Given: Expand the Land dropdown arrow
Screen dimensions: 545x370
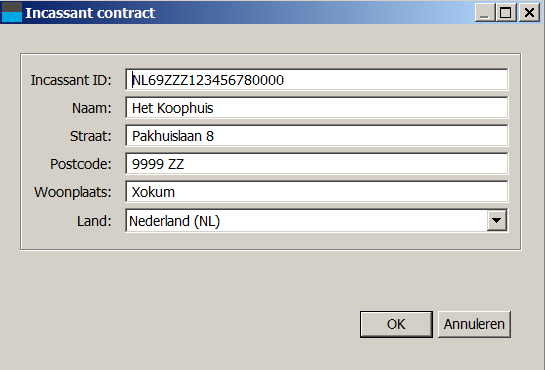Looking at the screenshot, I should [496, 221].
